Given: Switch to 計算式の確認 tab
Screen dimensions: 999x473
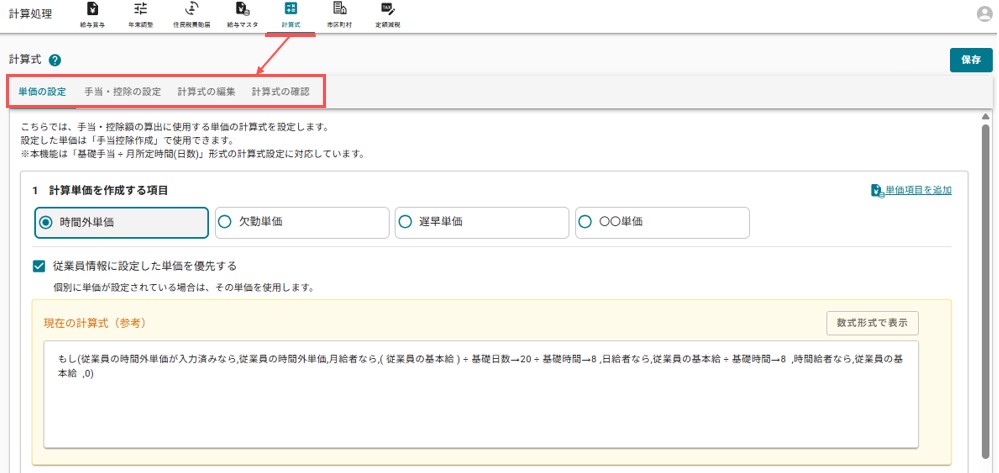Looking at the screenshot, I should pyautogui.click(x=280, y=92).
